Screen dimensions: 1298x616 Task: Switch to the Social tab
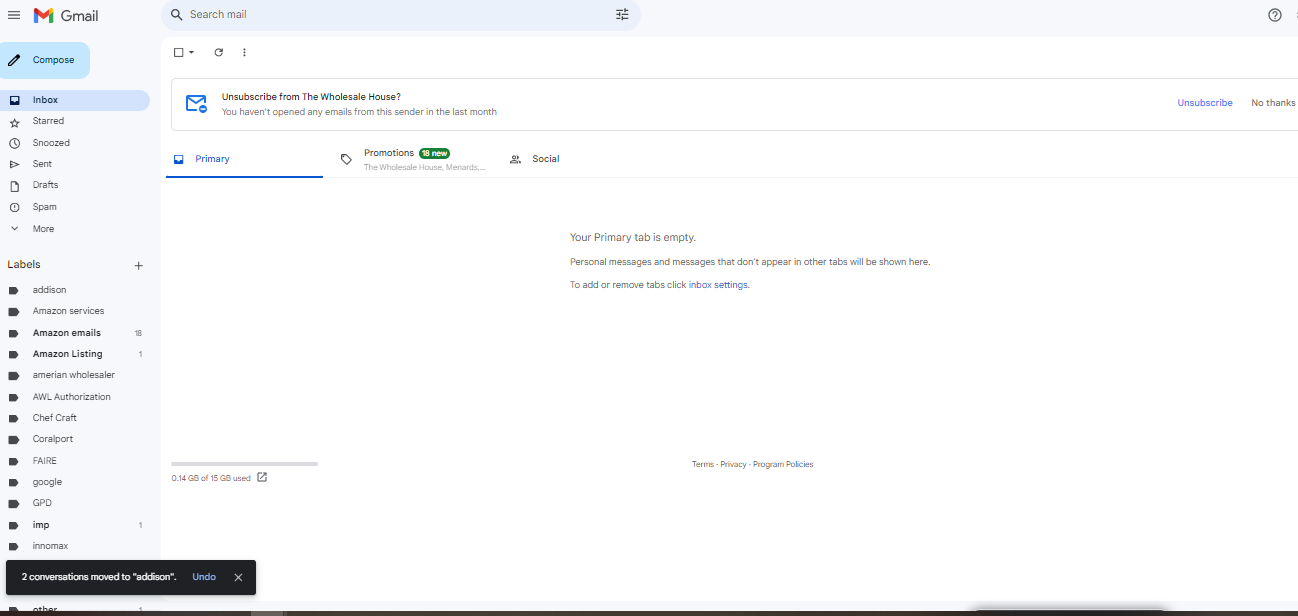[x=546, y=159]
